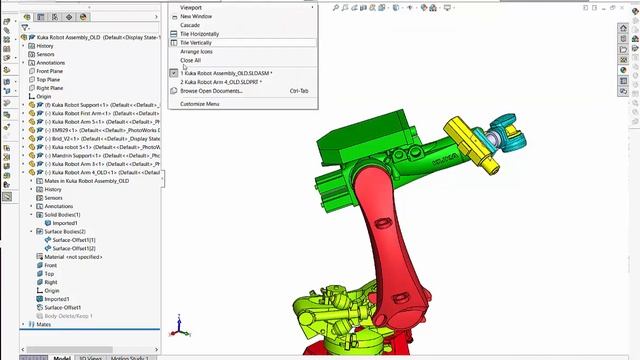Choose Tile Horizontally menu item
The width and height of the screenshot is (640, 360).
tap(243, 34)
